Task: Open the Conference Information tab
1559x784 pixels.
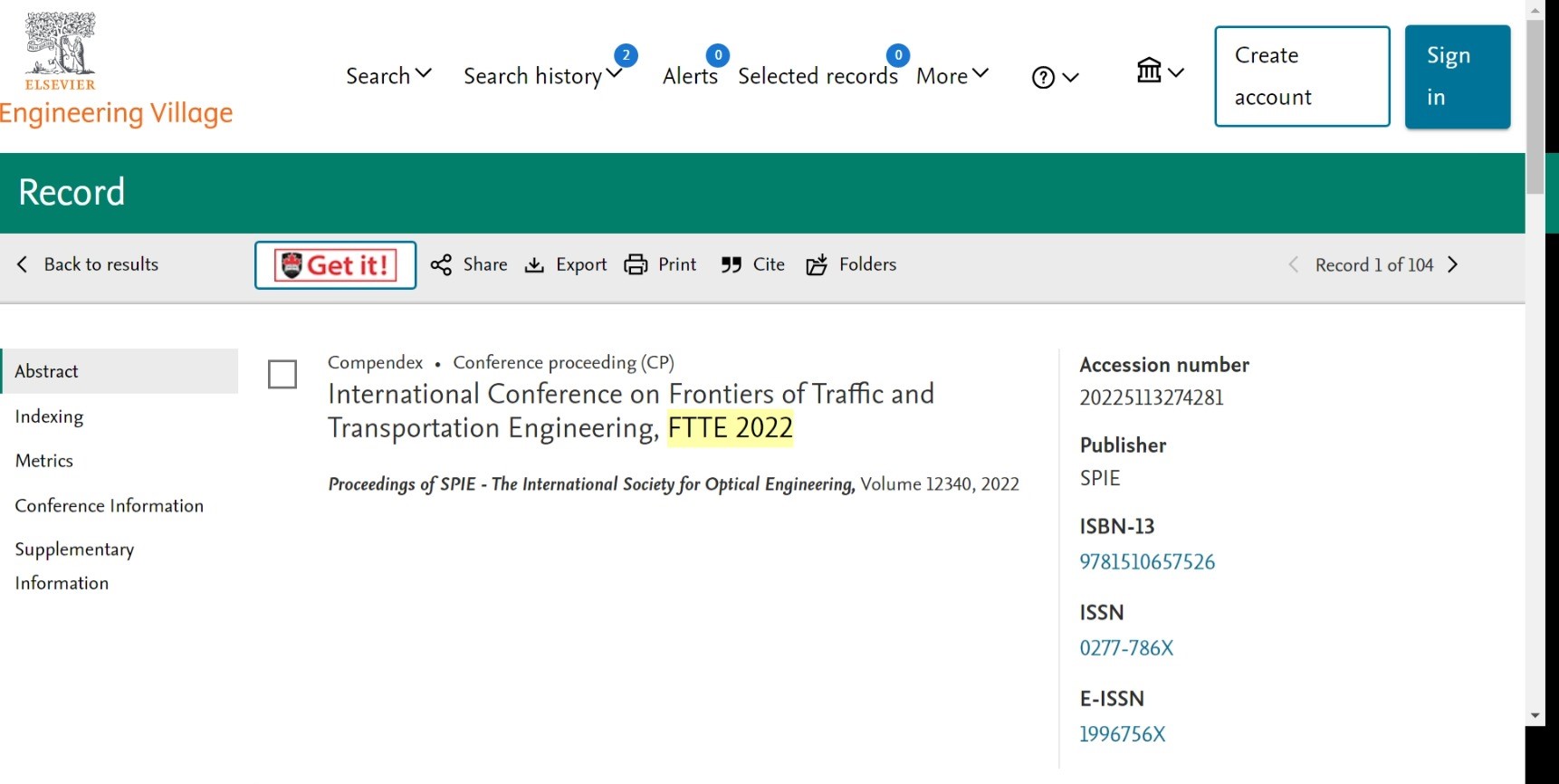Action: pos(110,506)
